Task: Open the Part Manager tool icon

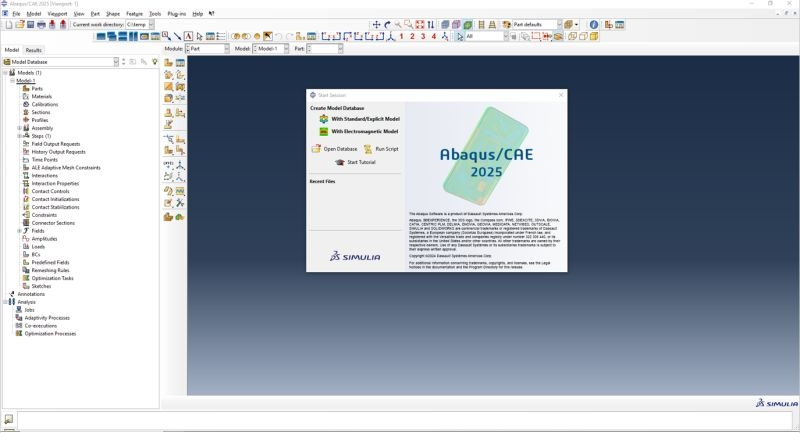Action: (x=180, y=63)
